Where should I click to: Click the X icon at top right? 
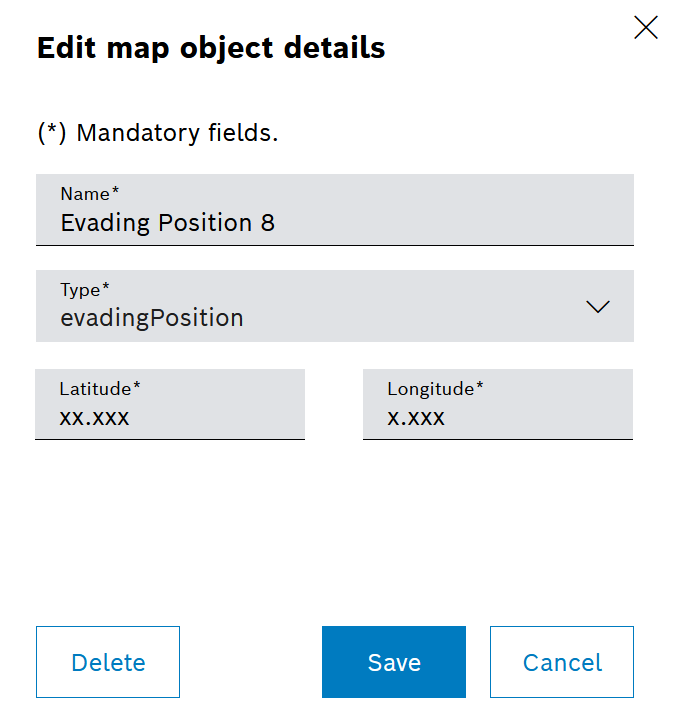(646, 28)
